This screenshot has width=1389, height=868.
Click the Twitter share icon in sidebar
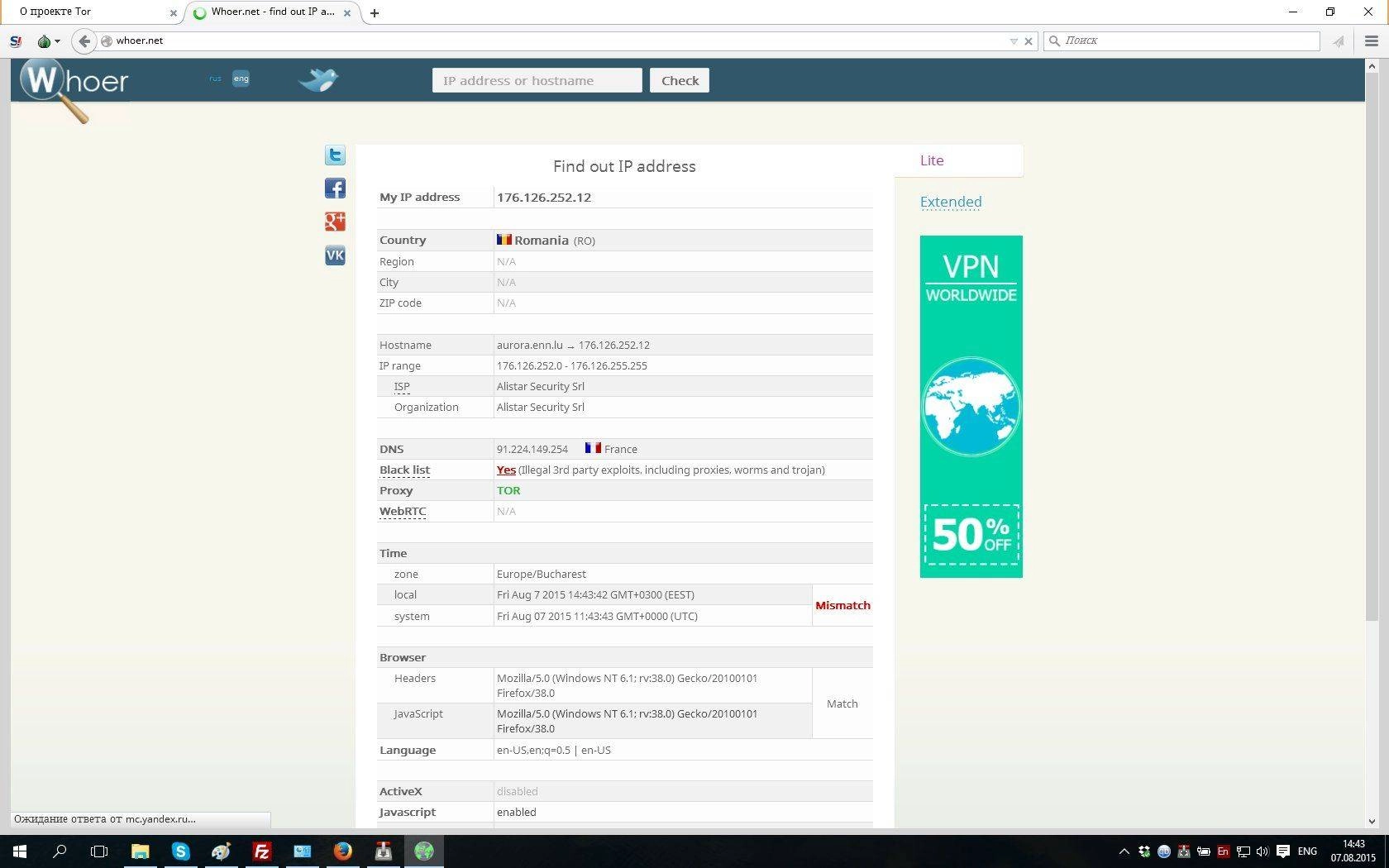click(x=335, y=155)
